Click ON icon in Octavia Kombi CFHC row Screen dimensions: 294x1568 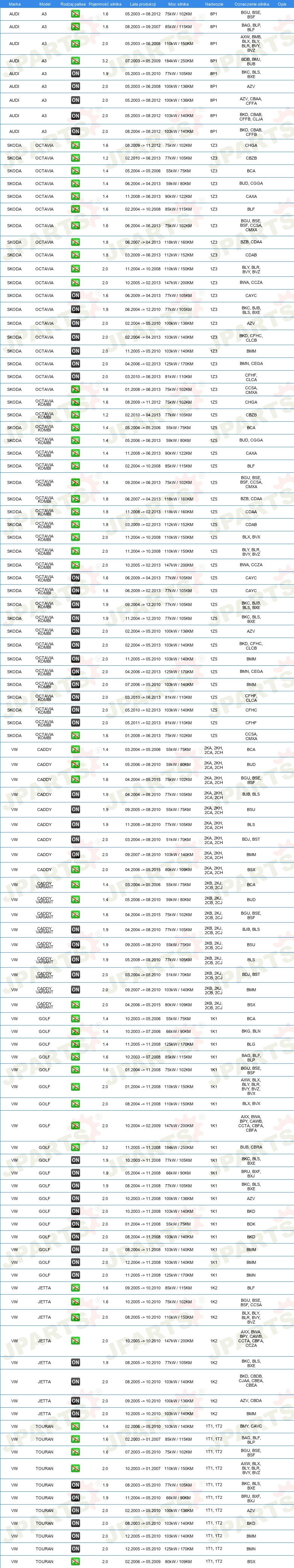click(x=75, y=710)
